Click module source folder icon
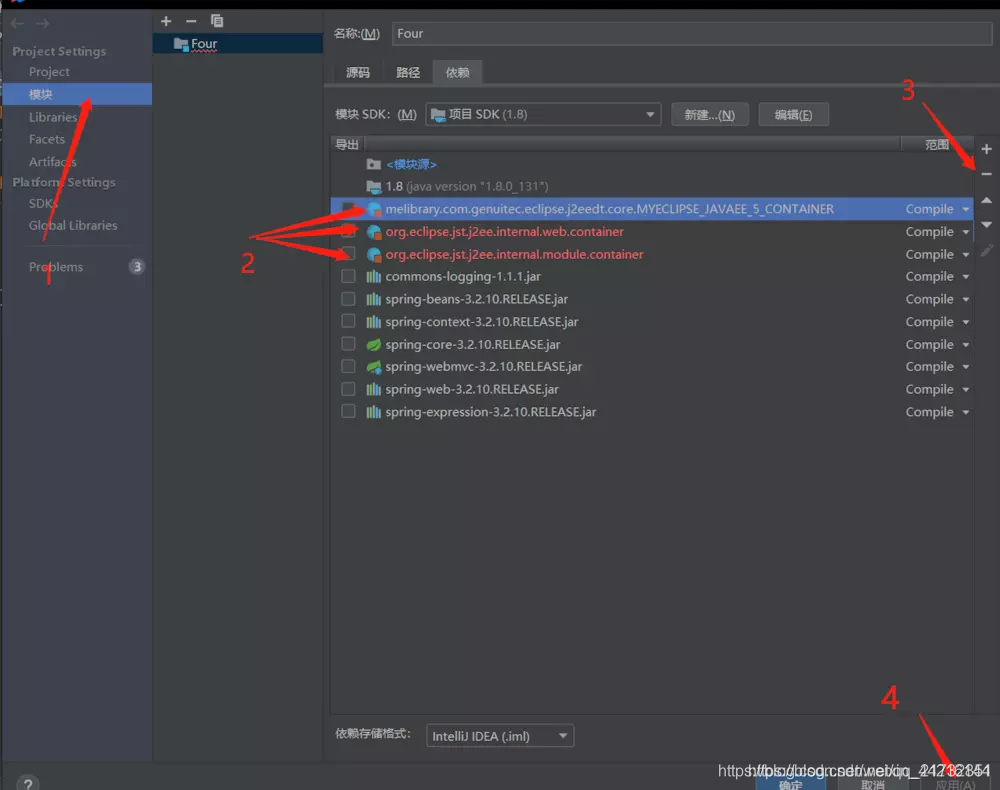The height and width of the screenshot is (790, 1000). point(374,164)
